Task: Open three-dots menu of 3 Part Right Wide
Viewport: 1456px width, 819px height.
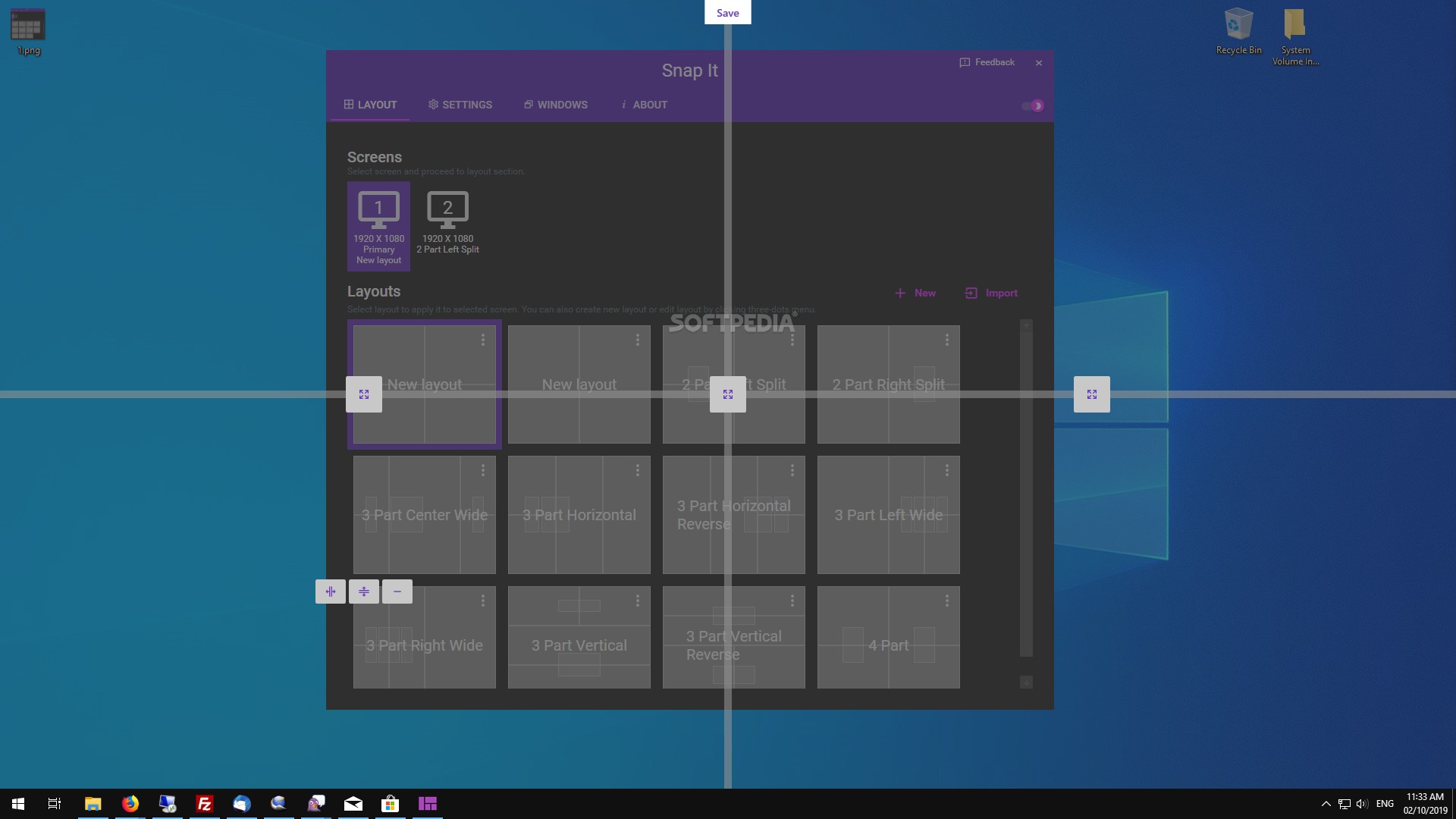Action: pyautogui.click(x=483, y=601)
